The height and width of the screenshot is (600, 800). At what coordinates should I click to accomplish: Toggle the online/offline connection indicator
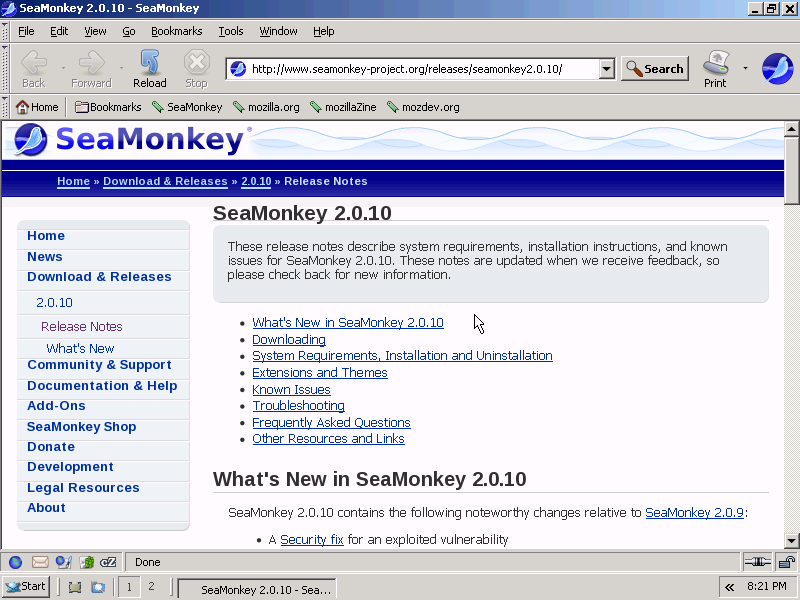(756, 562)
